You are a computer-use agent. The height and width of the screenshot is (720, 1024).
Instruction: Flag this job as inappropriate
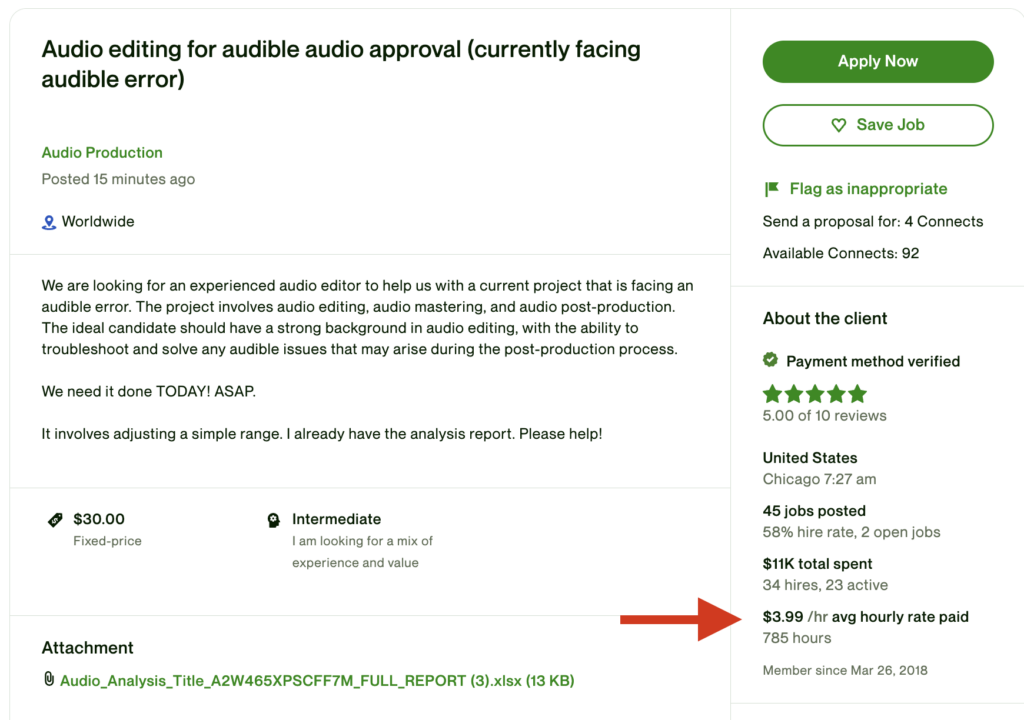pyautogui.click(x=867, y=189)
